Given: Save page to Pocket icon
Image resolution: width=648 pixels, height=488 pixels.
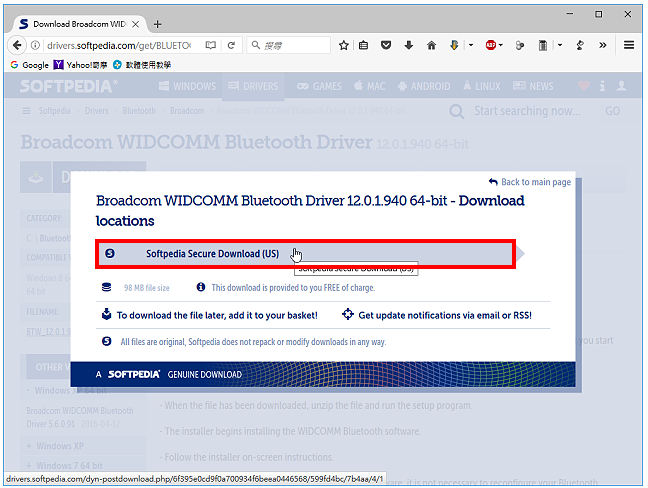Looking at the screenshot, I should 386,45.
